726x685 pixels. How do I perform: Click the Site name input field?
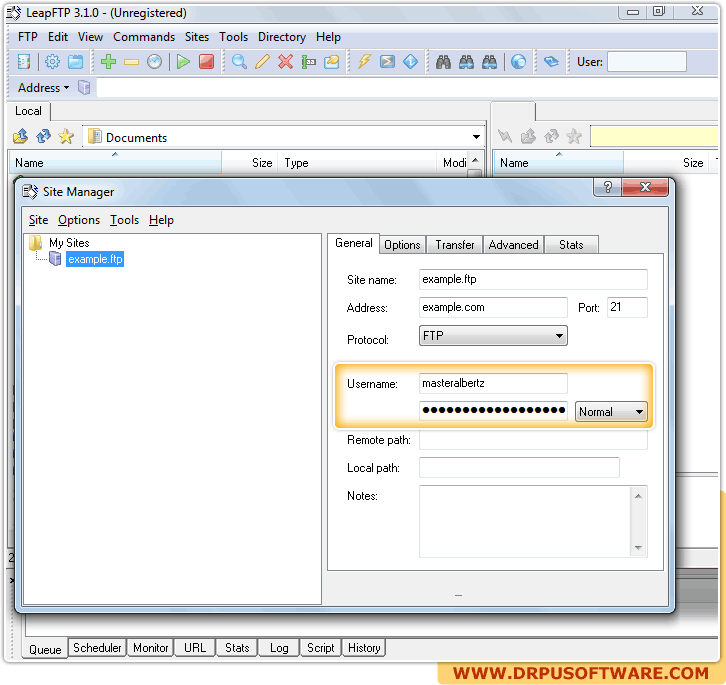(x=533, y=280)
